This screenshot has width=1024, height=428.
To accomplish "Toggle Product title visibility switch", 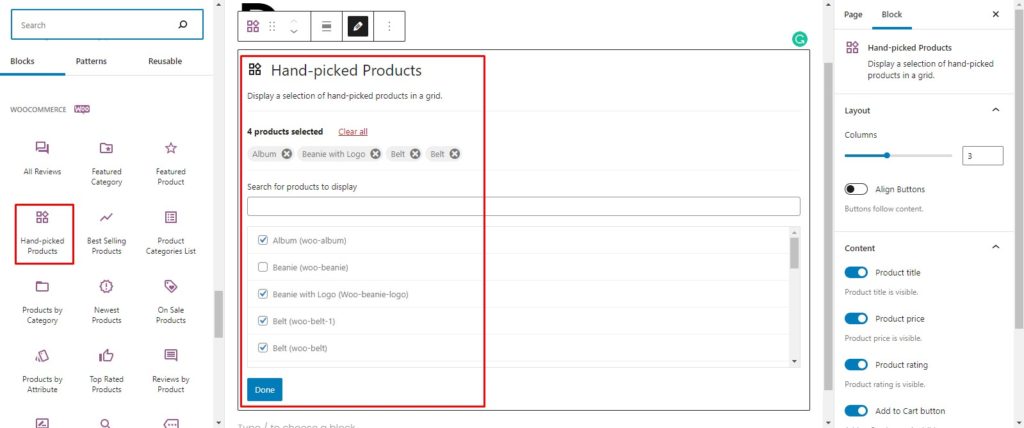I will click(x=856, y=272).
